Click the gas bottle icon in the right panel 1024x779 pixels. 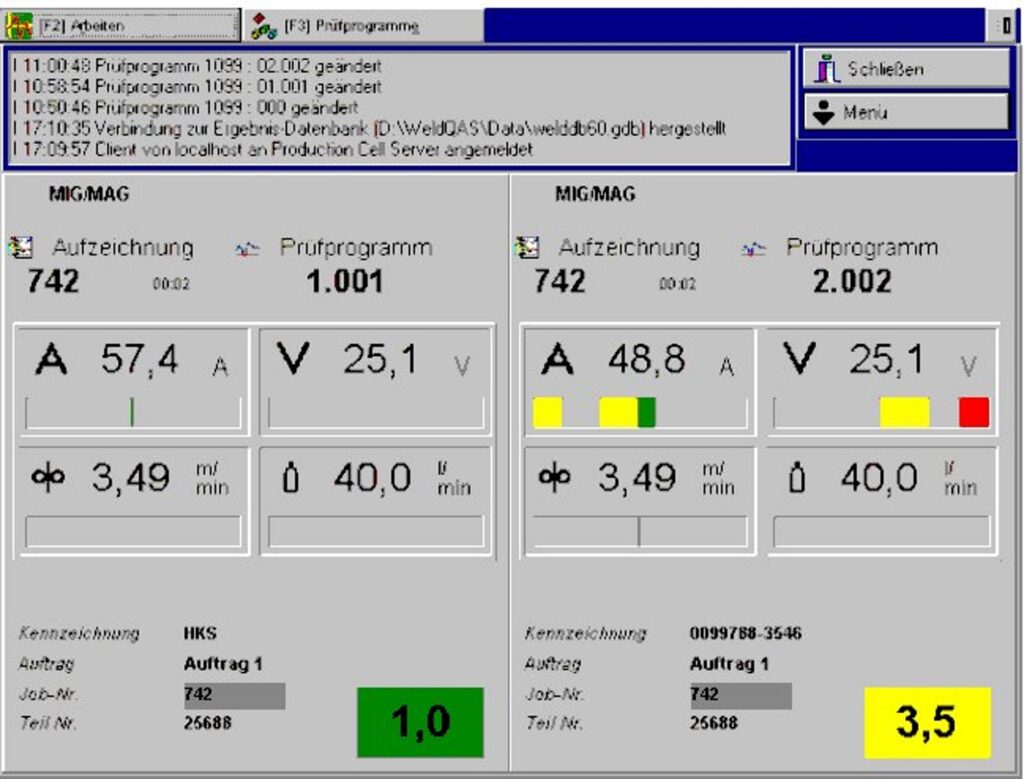(797, 480)
